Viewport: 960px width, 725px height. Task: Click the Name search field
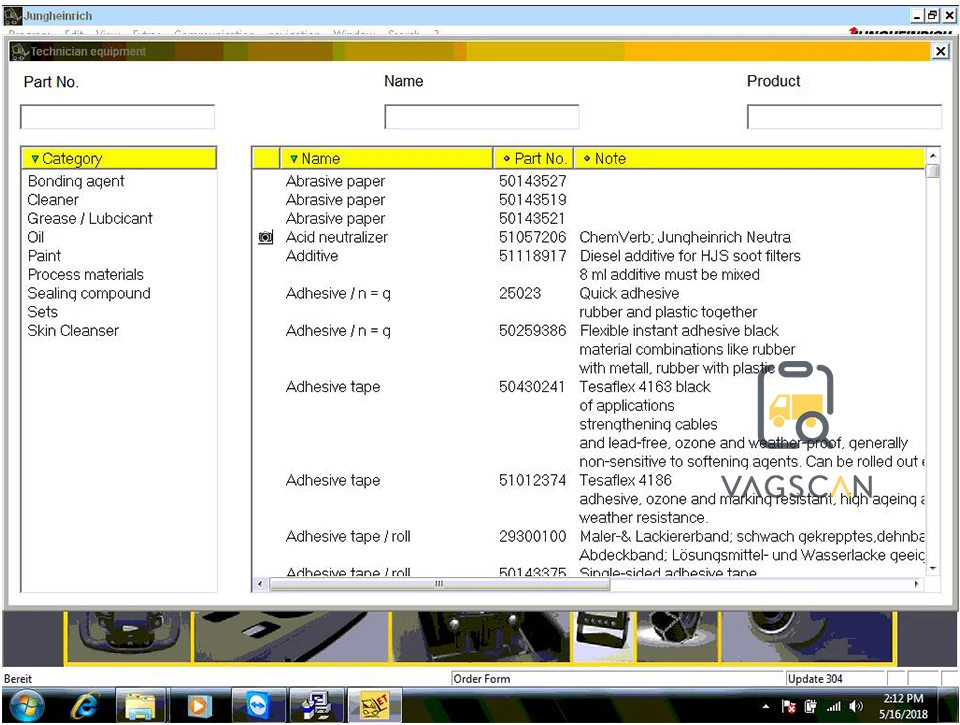[482, 116]
